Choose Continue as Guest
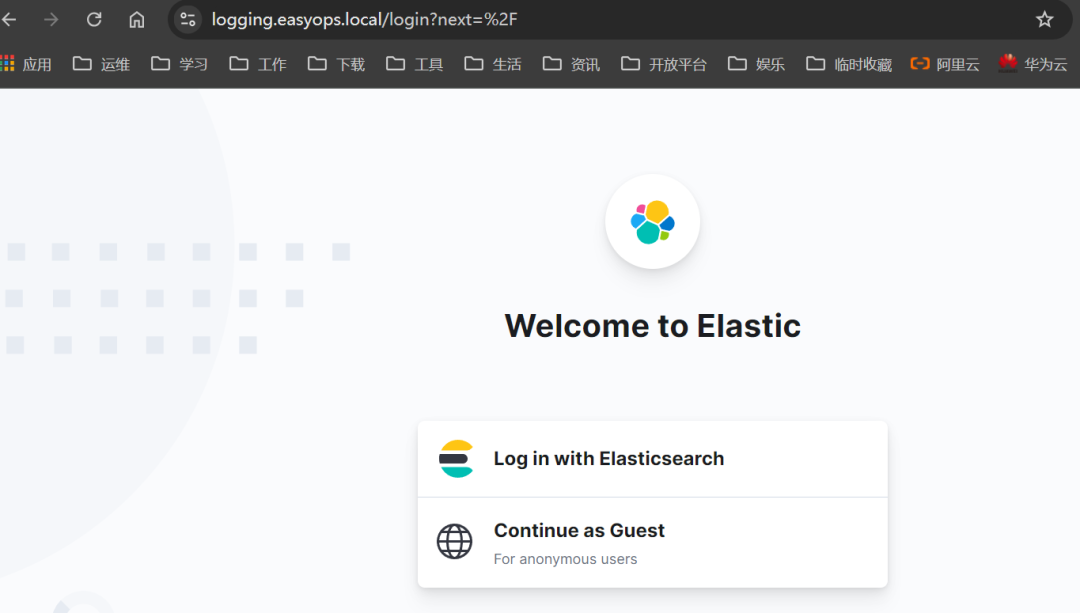Image resolution: width=1080 pixels, height=613 pixels. coord(652,543)
